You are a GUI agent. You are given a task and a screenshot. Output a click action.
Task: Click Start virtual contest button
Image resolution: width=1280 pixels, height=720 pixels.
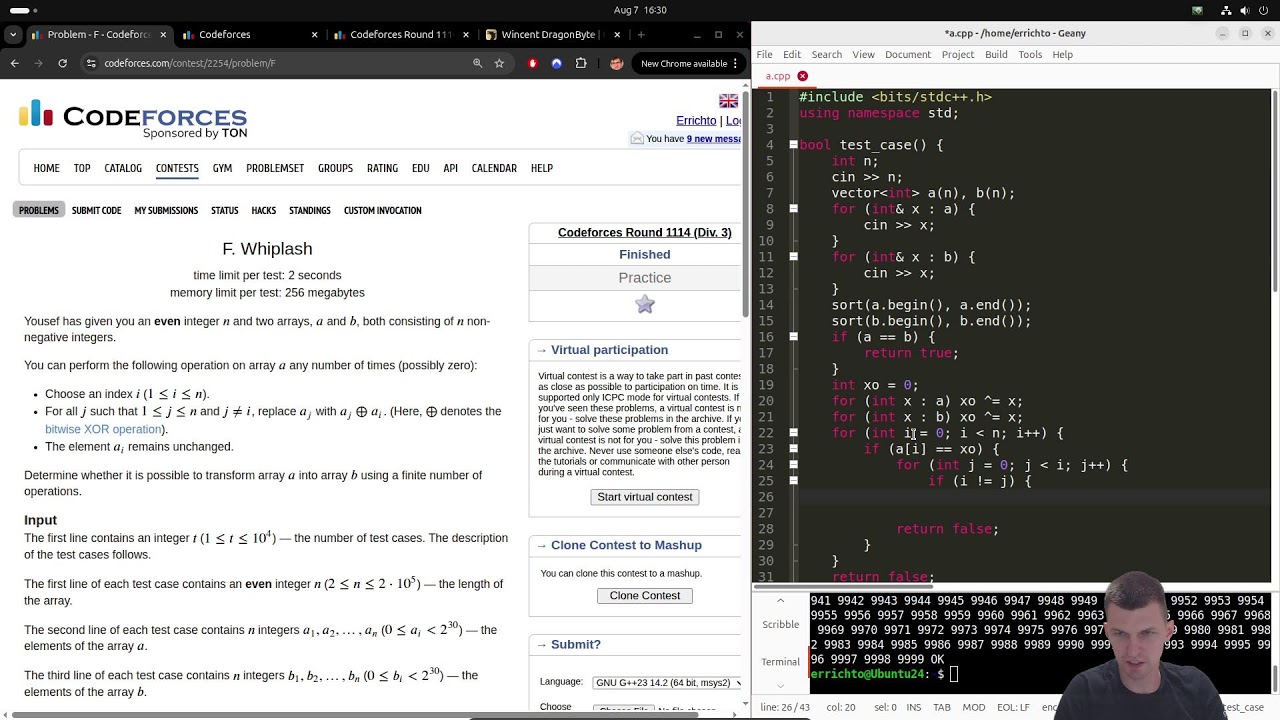645,497
